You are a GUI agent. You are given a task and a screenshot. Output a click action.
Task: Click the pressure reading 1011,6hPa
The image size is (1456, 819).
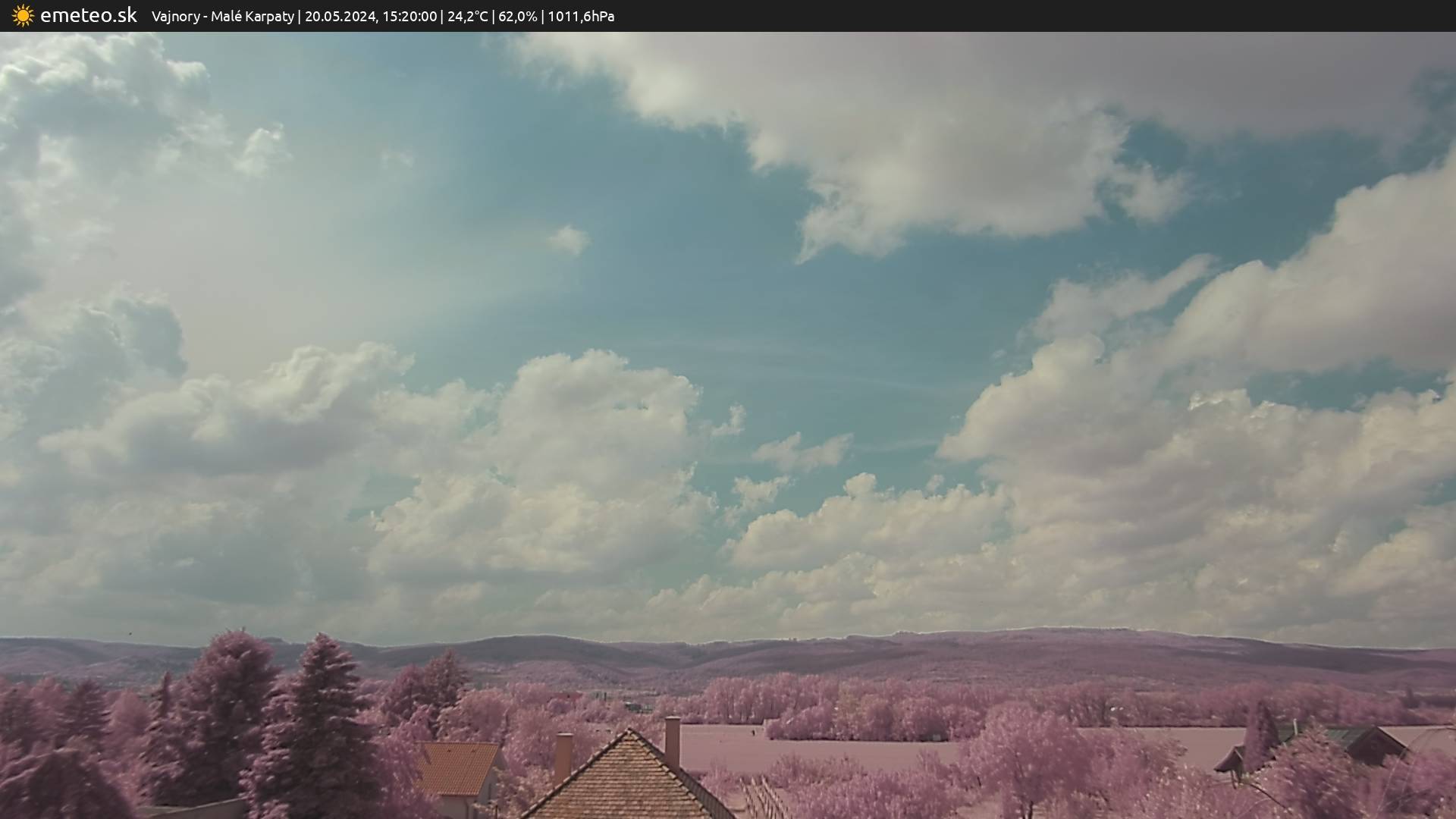coord(581,17)
